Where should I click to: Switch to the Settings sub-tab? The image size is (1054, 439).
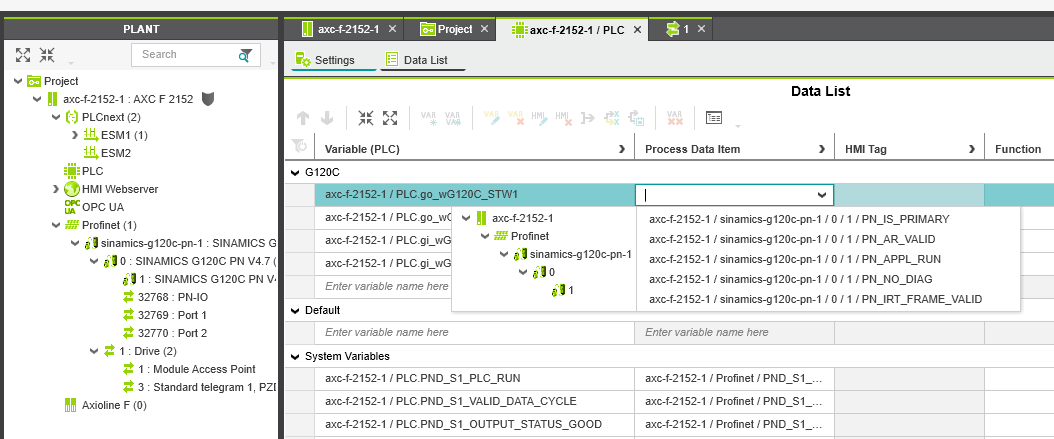pyautogui.click(x=334, y=60)
